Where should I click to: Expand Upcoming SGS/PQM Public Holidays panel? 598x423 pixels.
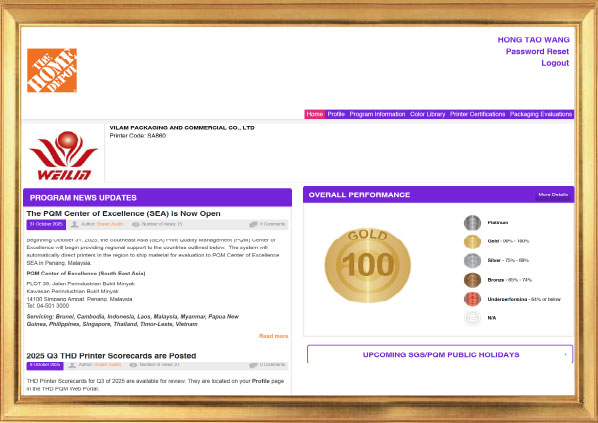click(x=440, y=354)
